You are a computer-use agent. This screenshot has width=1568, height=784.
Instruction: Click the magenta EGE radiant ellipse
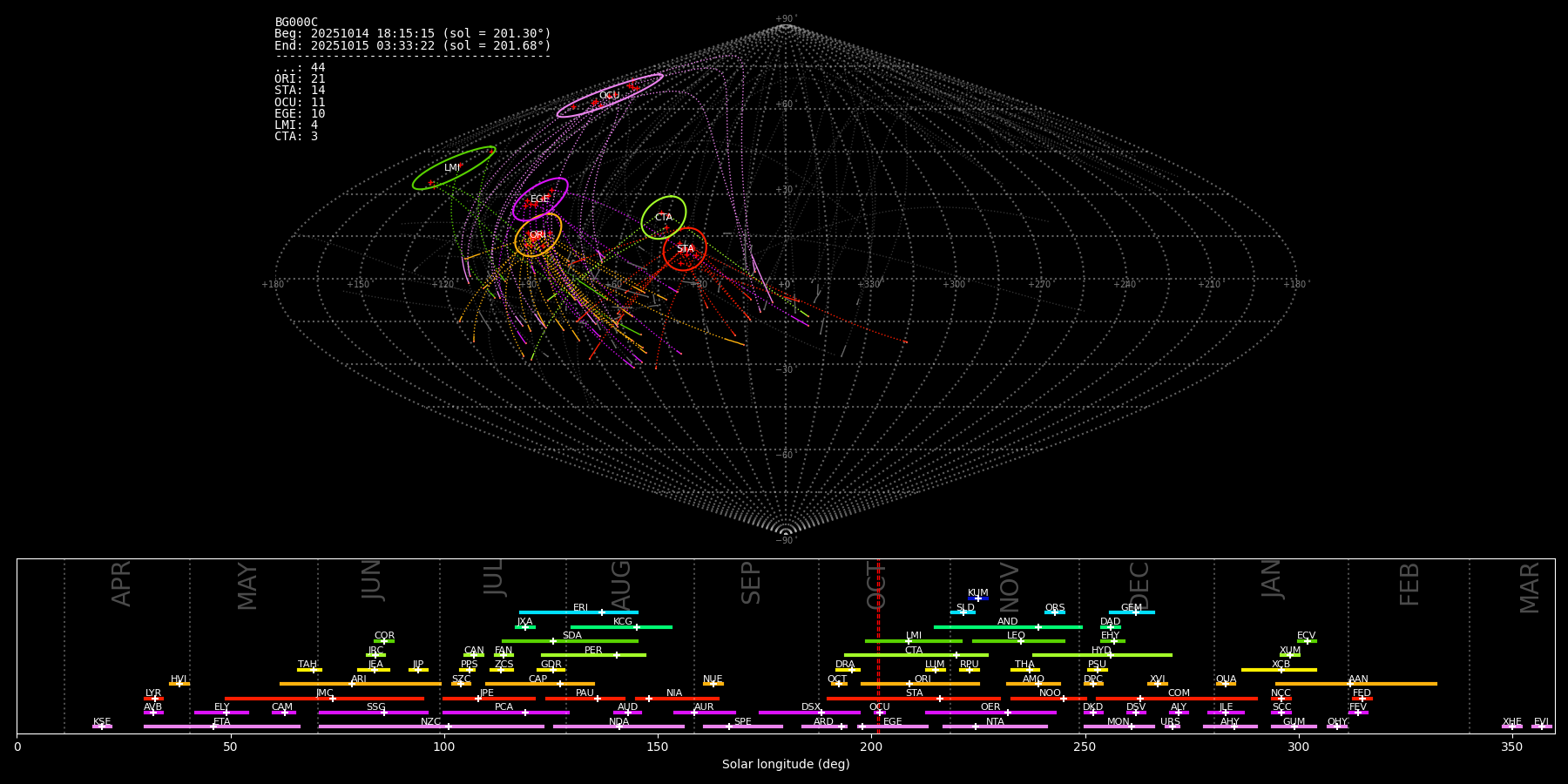(x=540, y=199)
